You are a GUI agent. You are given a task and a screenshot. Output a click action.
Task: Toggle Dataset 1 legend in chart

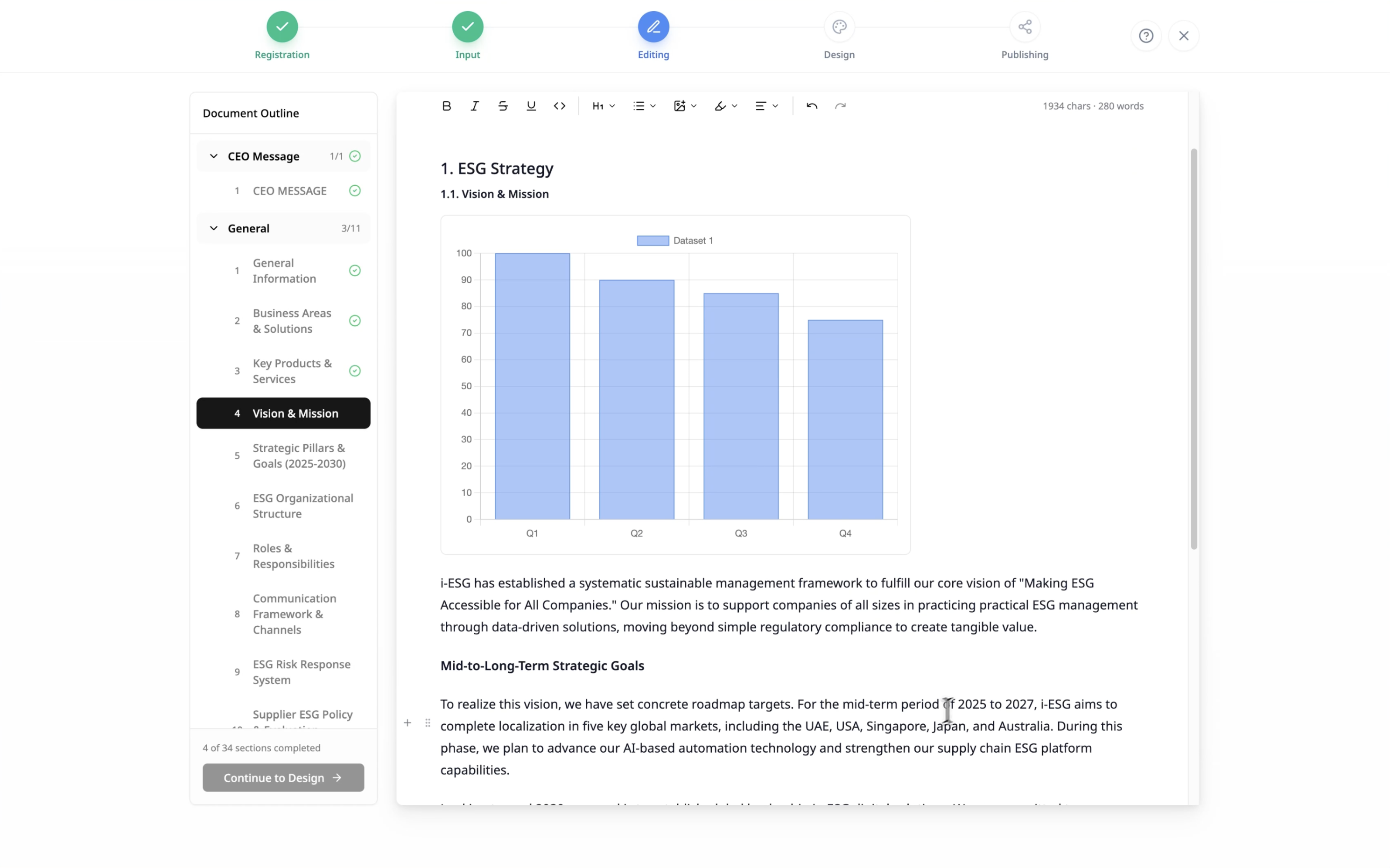pos(674,240)
